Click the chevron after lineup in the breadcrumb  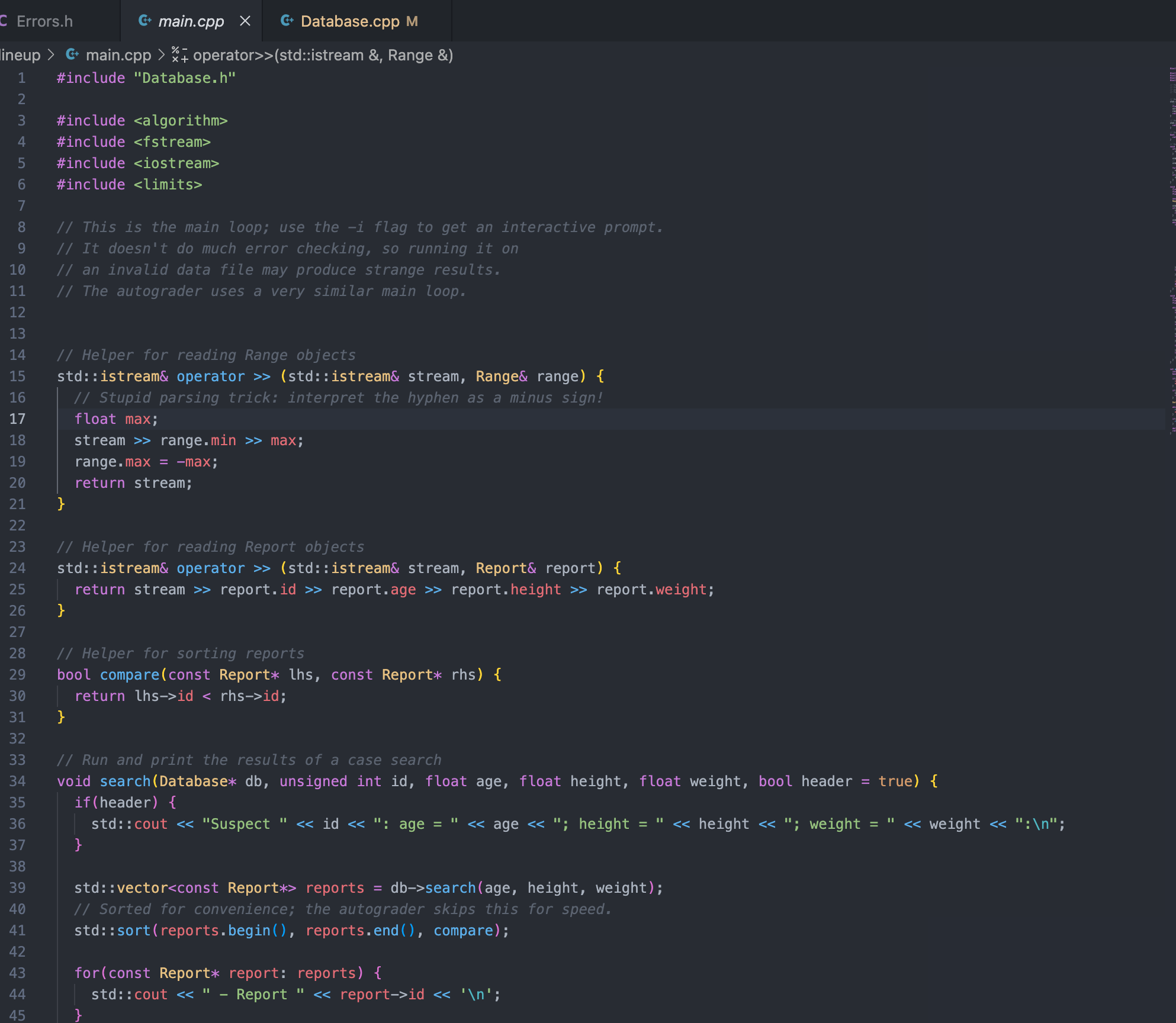tap(51, 54)
